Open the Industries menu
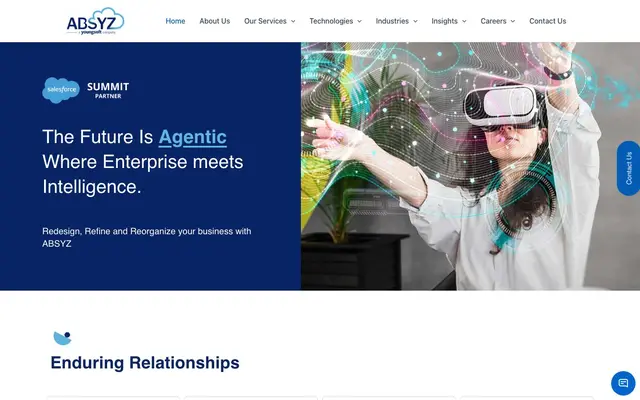 (x=392, y=21)
